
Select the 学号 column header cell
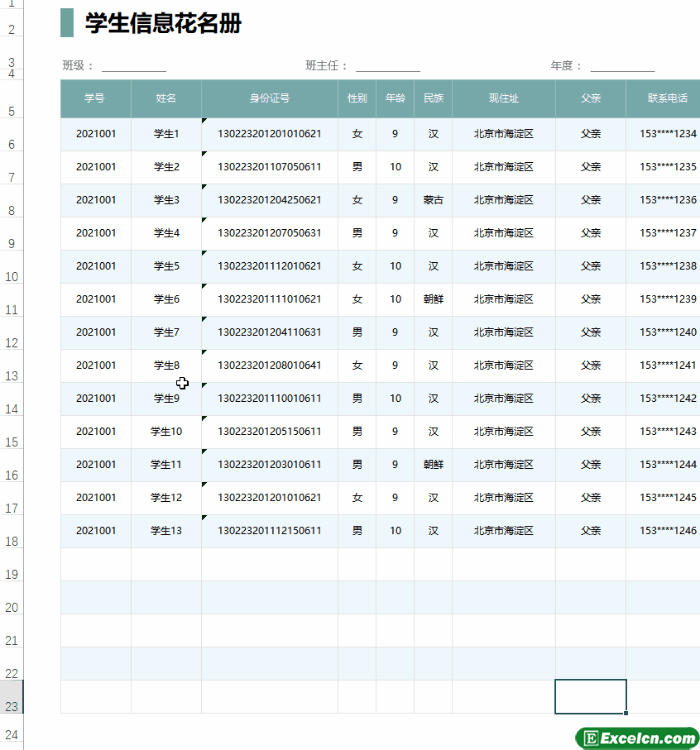pyautogui.click(x=96, y=99)
